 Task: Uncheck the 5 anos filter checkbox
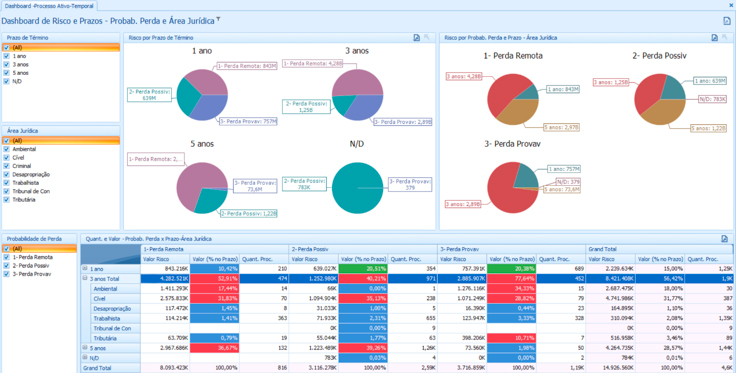(x=7, y=73)
